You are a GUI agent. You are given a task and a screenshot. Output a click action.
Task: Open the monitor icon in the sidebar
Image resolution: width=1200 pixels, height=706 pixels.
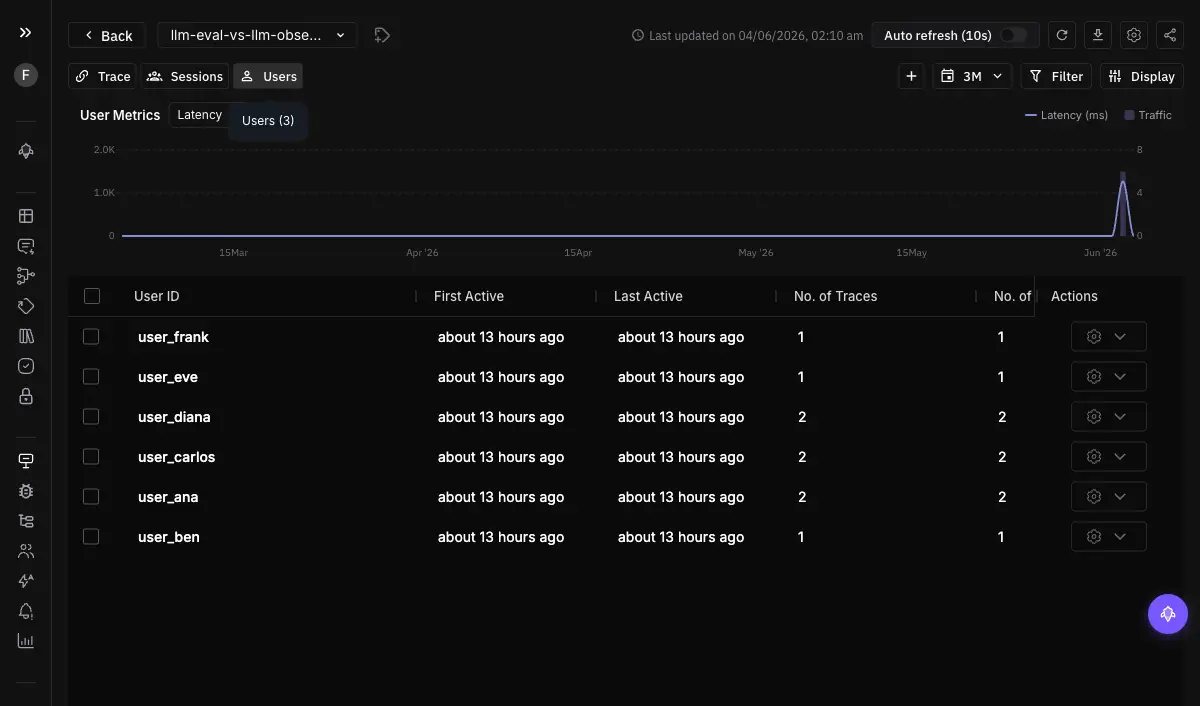pyautogui.click(x=26, y=461)
